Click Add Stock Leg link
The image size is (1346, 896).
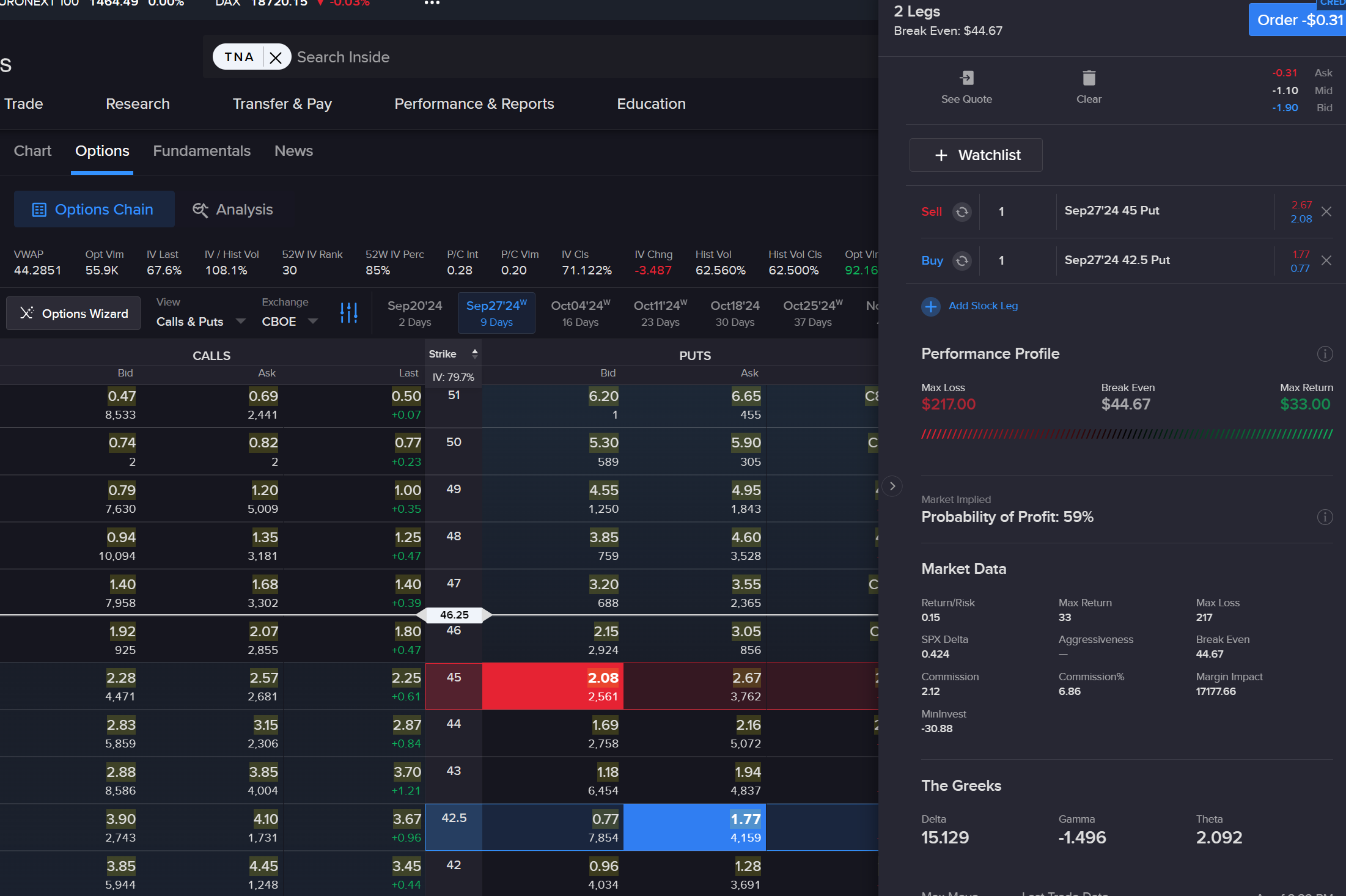983,306
